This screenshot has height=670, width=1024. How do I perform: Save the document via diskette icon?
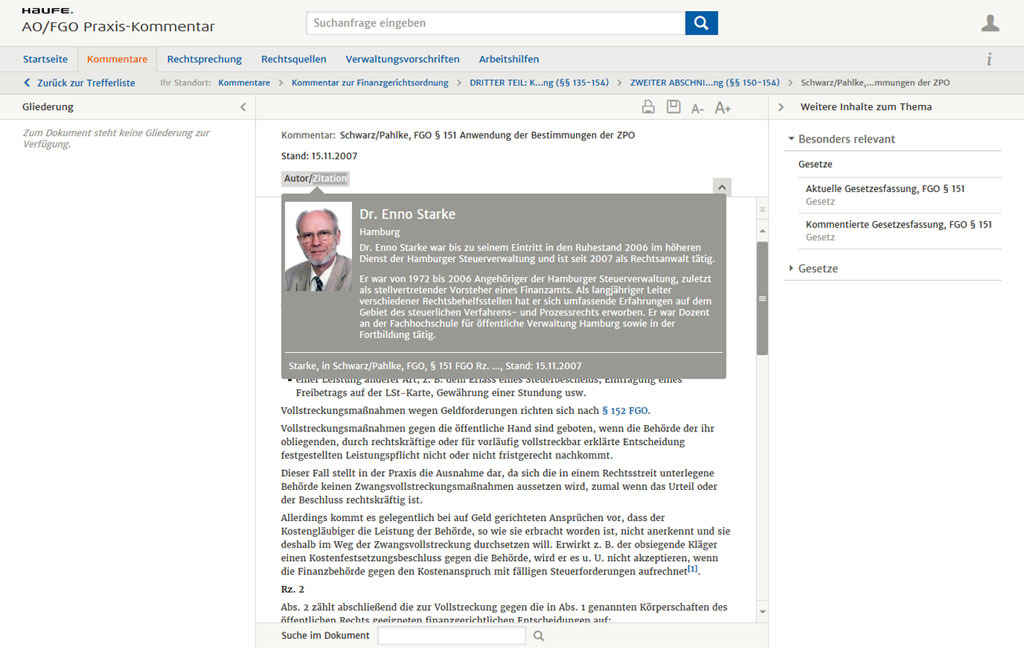click(673, 106)
